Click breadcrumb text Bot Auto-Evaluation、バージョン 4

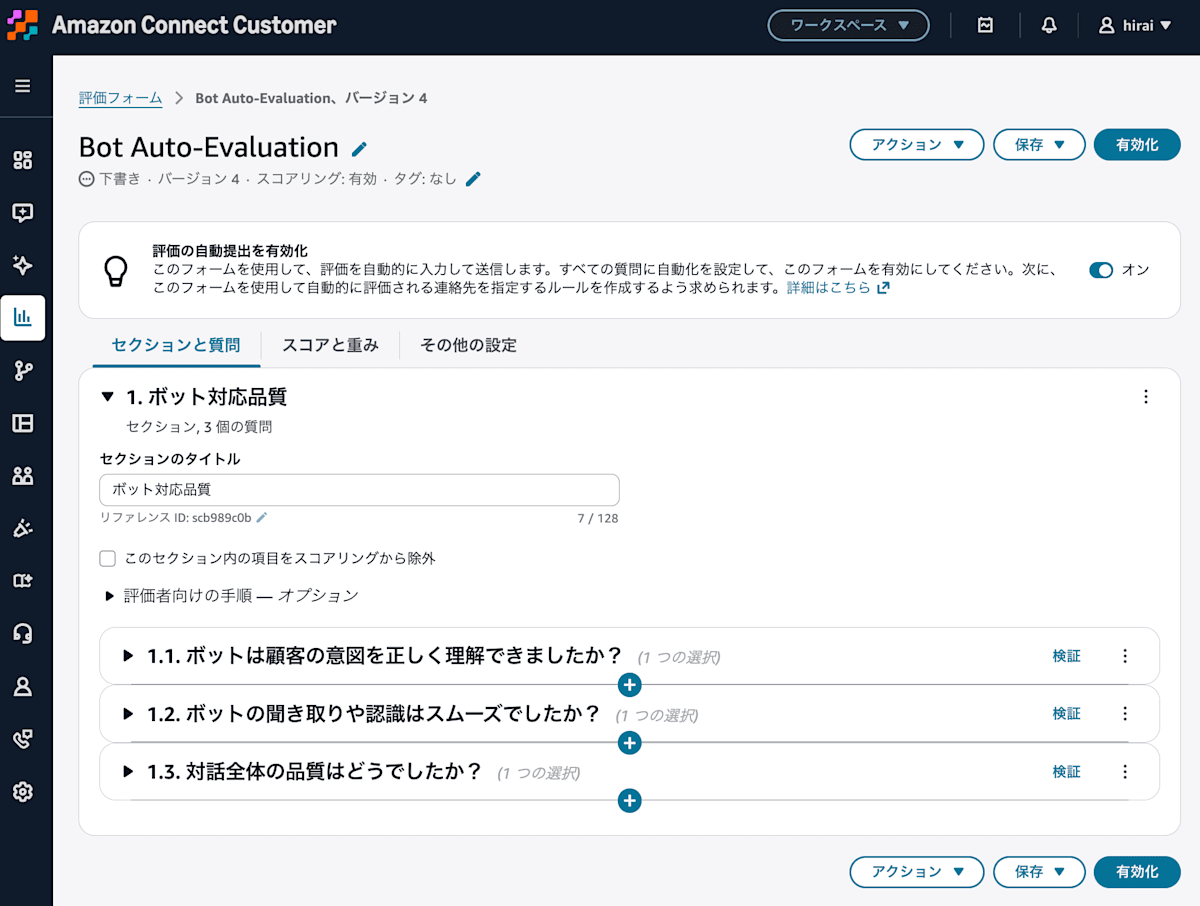click(311, 98)
